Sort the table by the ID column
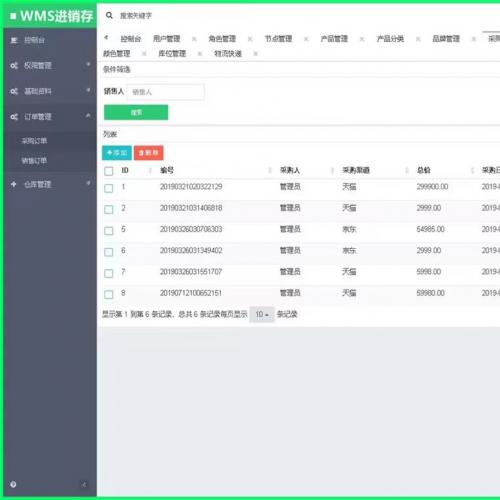The height and width of the screenshot is (500, 500). [150, 171]
